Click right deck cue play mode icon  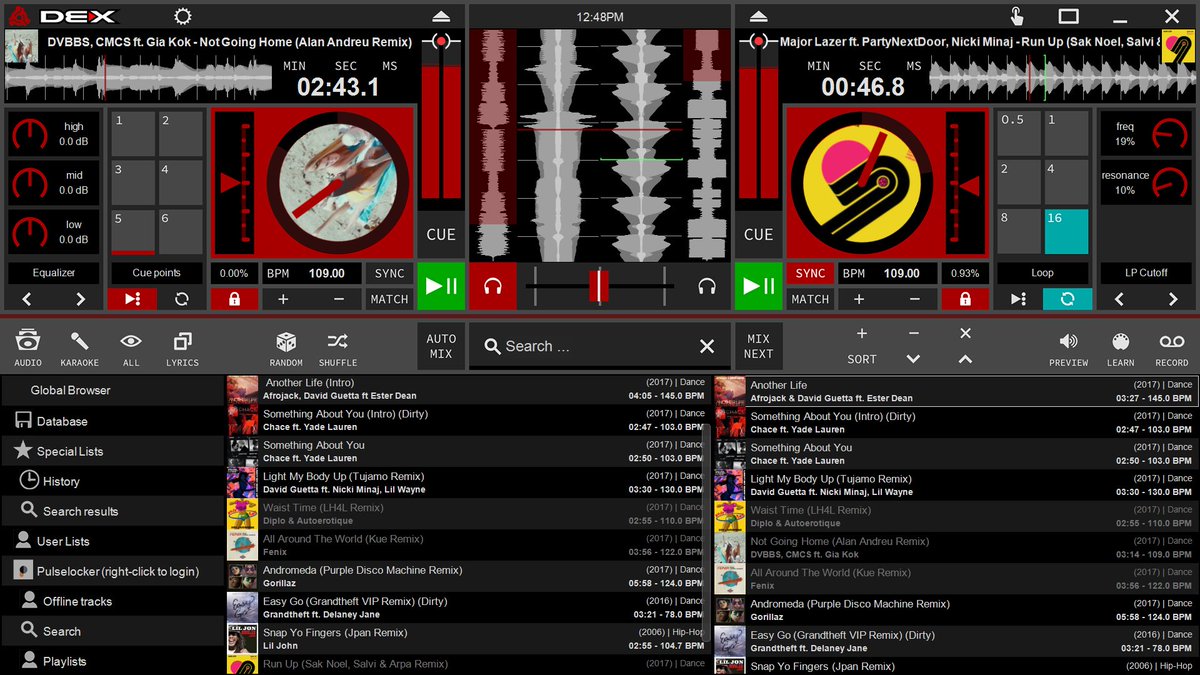point(1018,299)
